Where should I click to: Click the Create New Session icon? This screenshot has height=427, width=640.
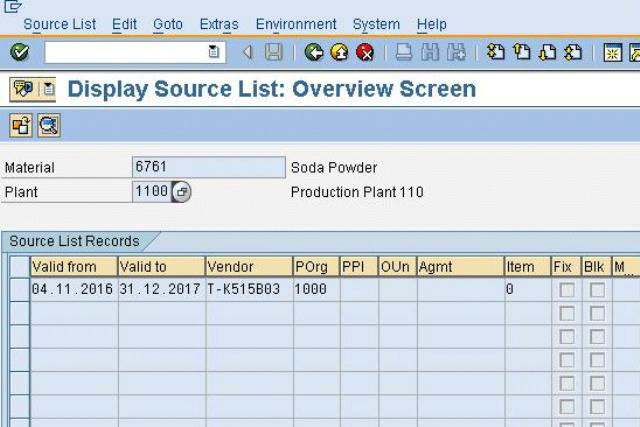(614, 52)
